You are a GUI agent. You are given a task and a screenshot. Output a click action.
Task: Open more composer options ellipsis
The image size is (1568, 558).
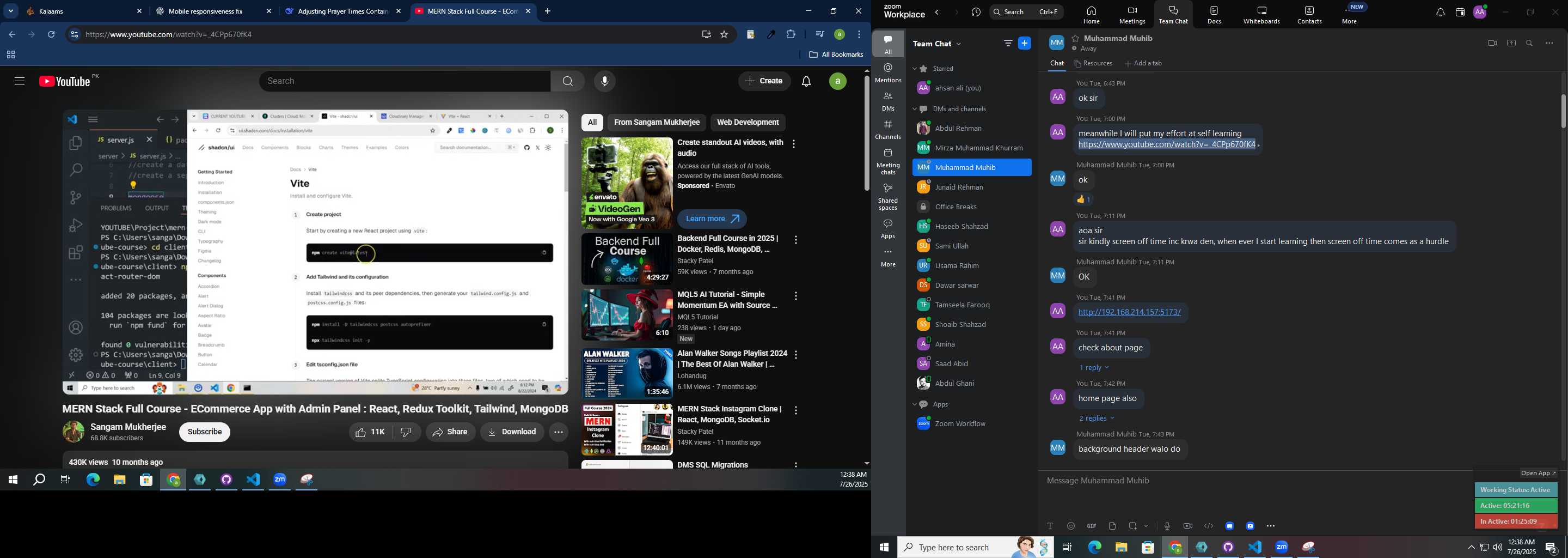click(1271, 526)
